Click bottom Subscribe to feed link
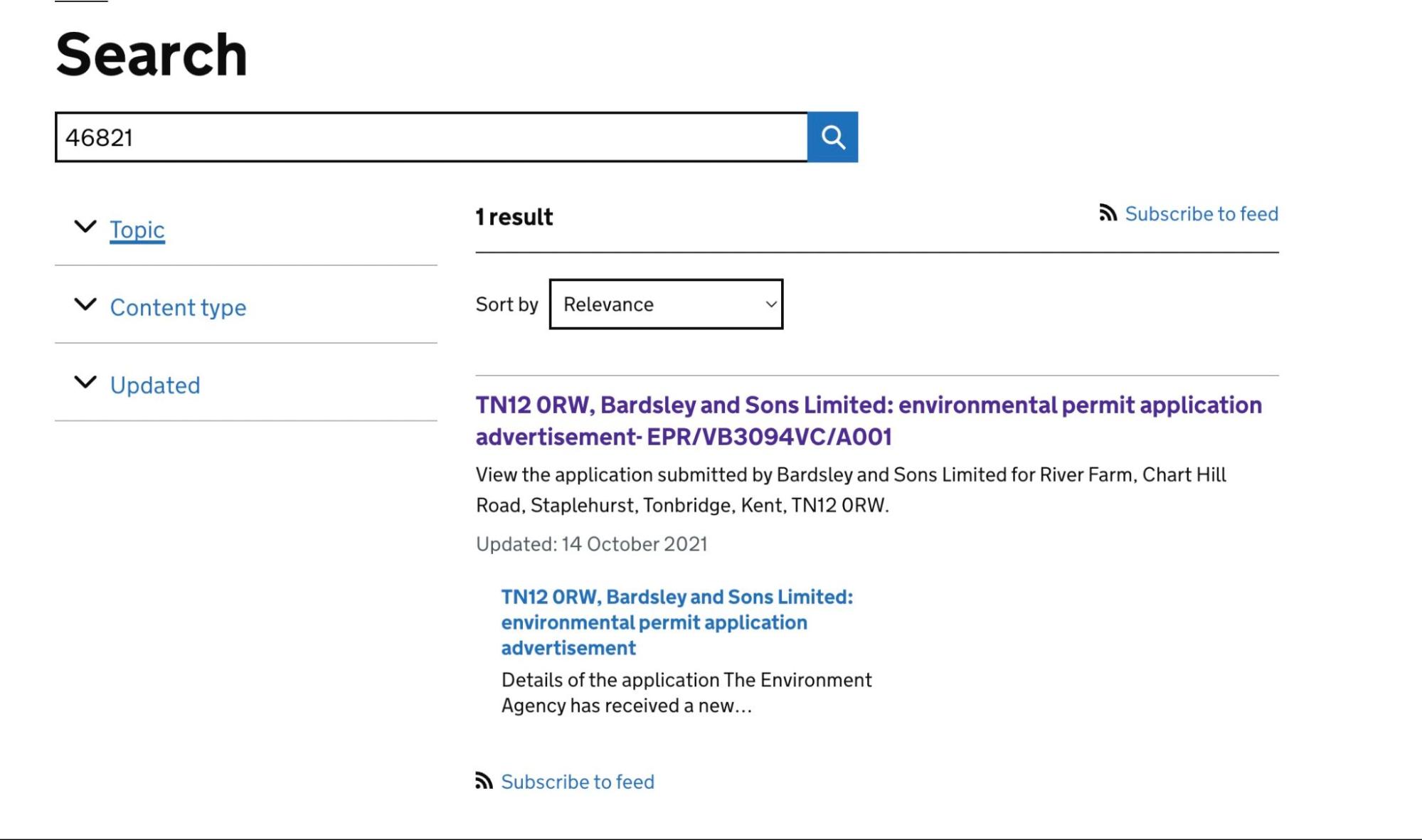This screenshot has width=1422, height=840. tap(578, 781)
